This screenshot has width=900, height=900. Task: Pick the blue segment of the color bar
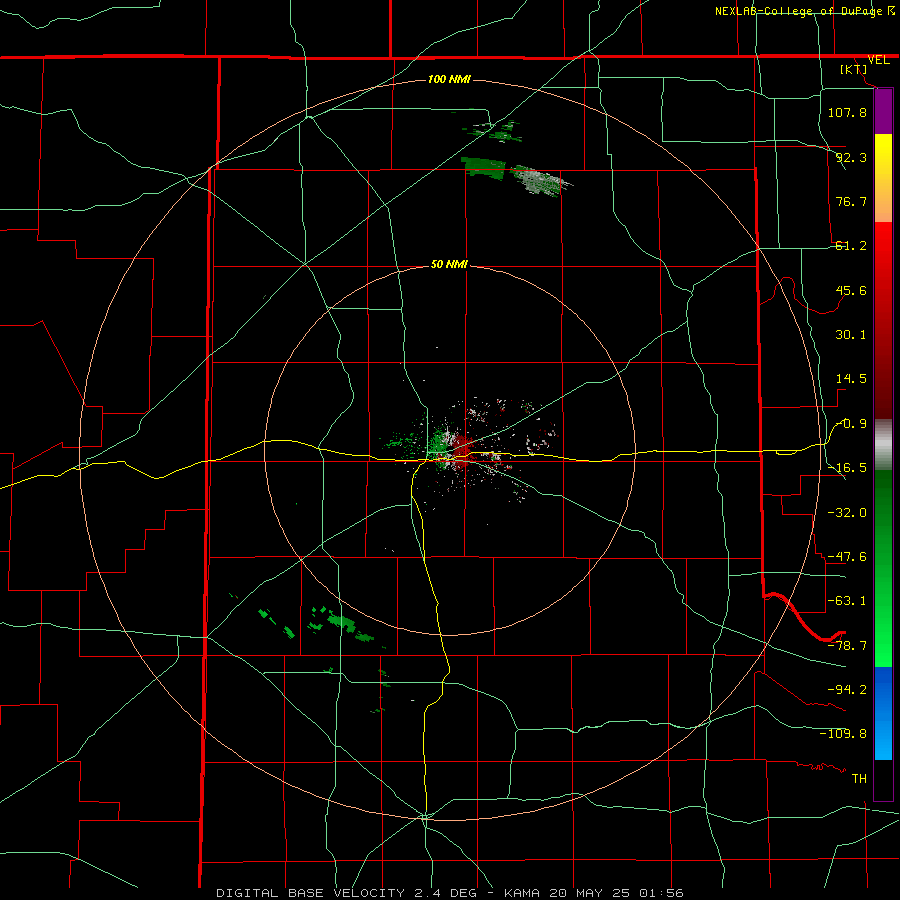tap(883, 713)
